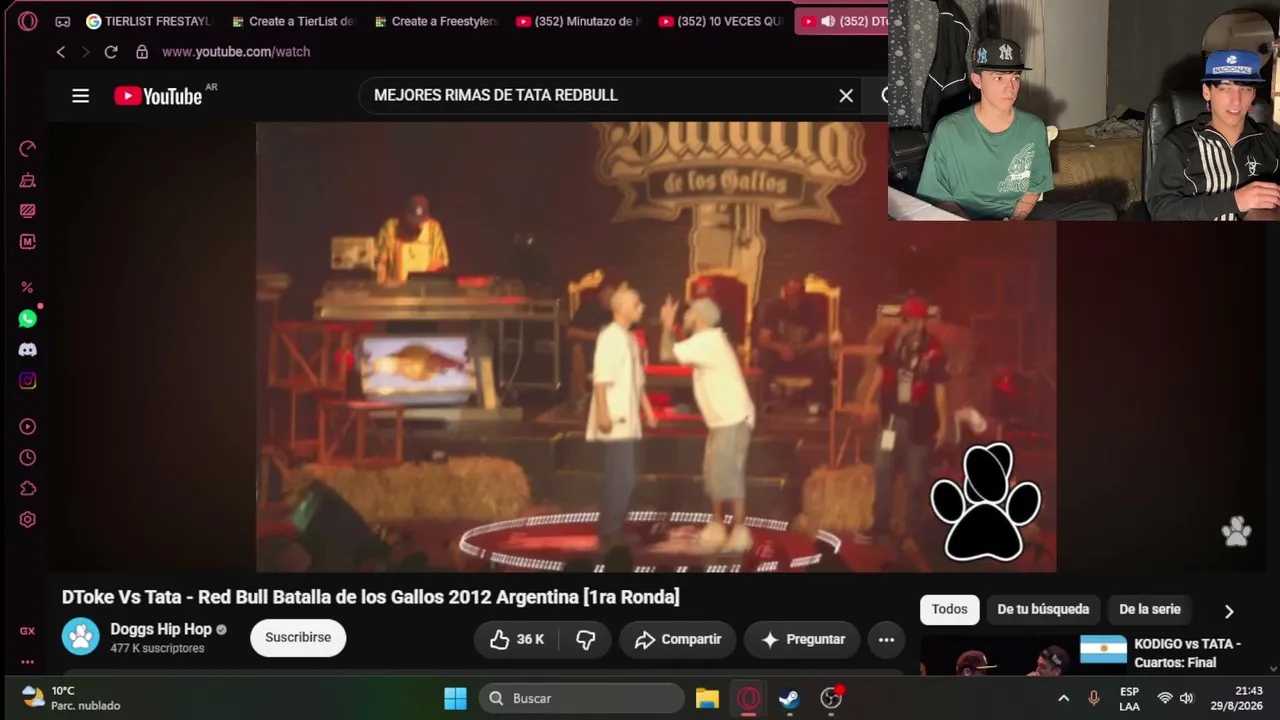The height and width of the screenshot is (720, 1280).
Task: Open GX Cleaner broom icon in sidebar
Action: click(x=28, y=180)
